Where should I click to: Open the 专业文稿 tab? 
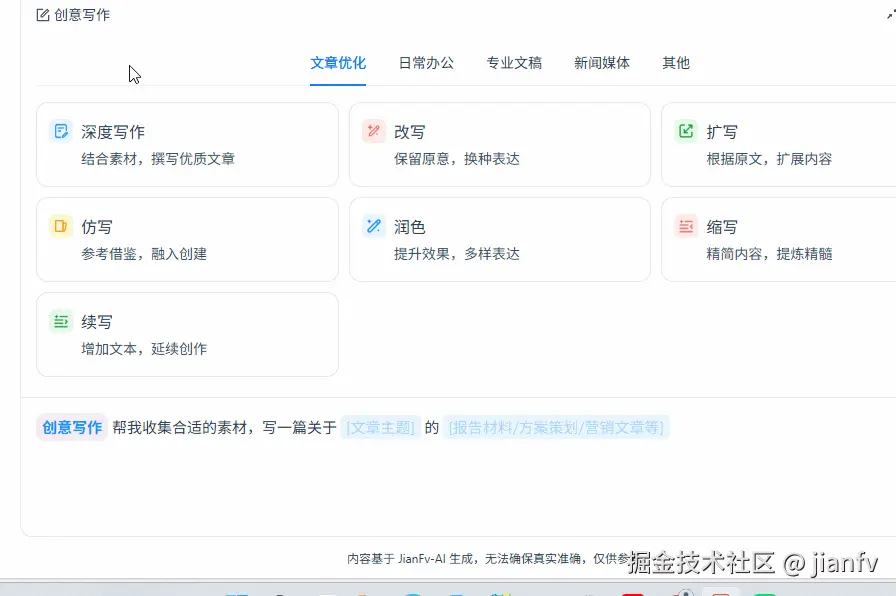[x=514, y=62]
